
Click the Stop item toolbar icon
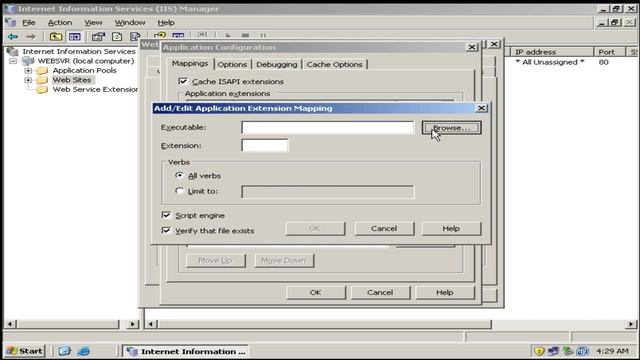[x=245, y=36]
